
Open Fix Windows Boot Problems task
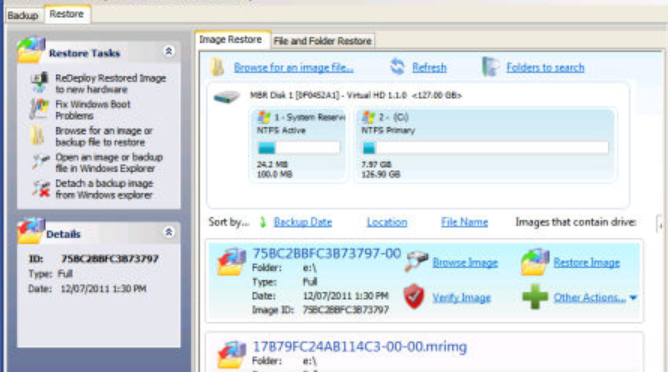pyautogui.click(x=92, y=110)
